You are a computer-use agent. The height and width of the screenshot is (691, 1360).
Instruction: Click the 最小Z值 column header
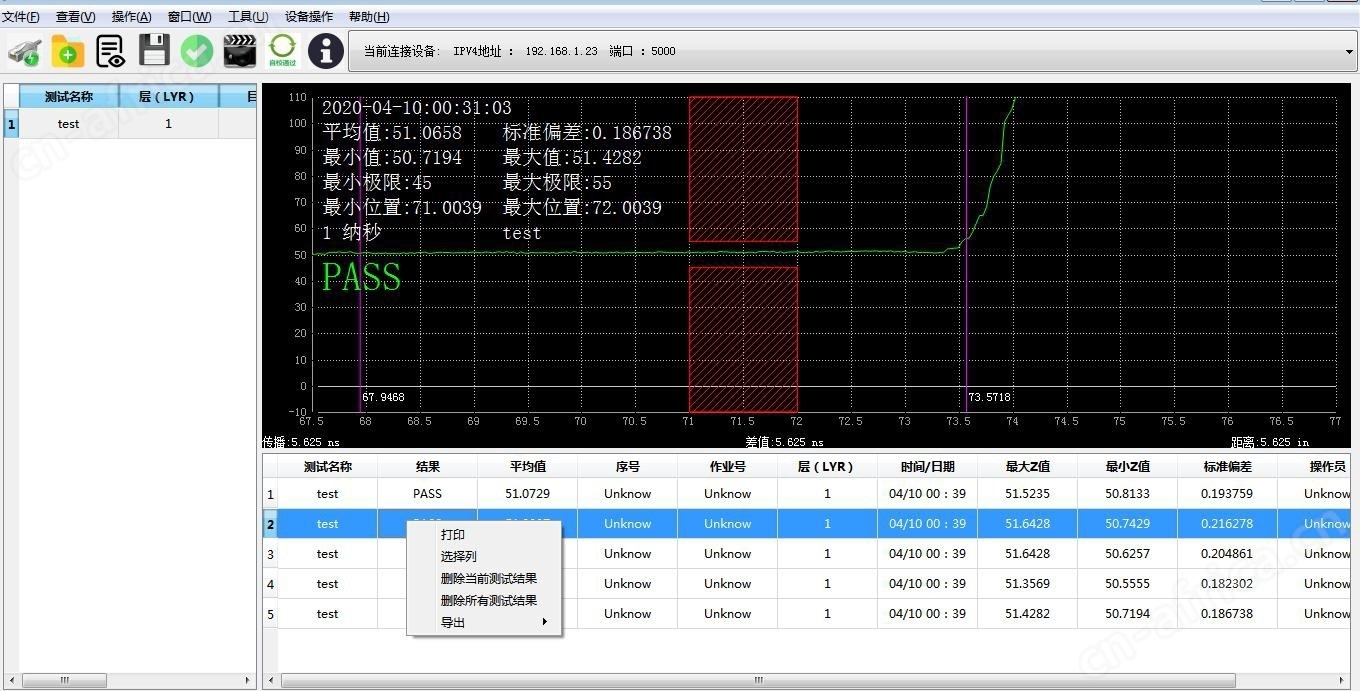tap(1127, 467)
